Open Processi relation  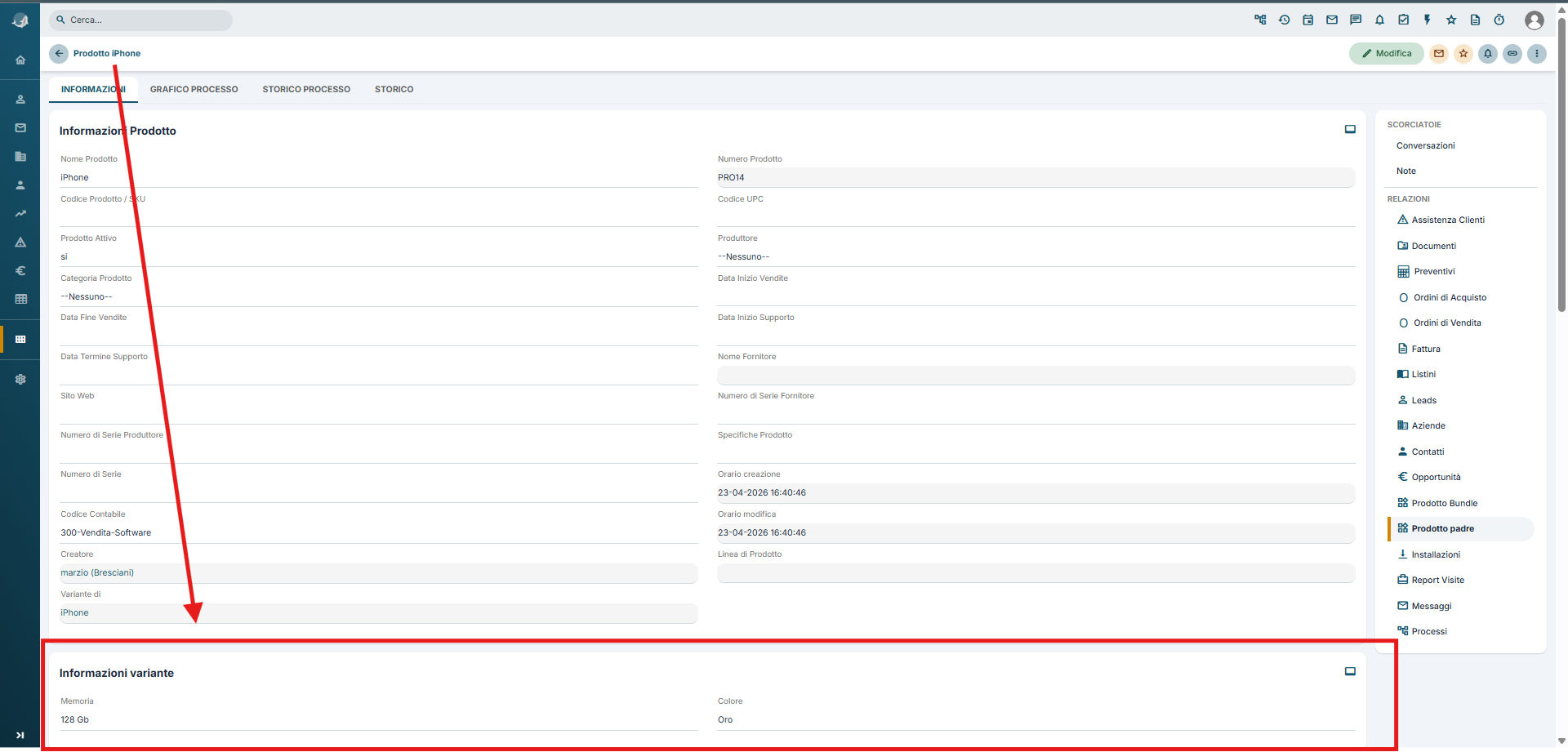[1422, 631]
